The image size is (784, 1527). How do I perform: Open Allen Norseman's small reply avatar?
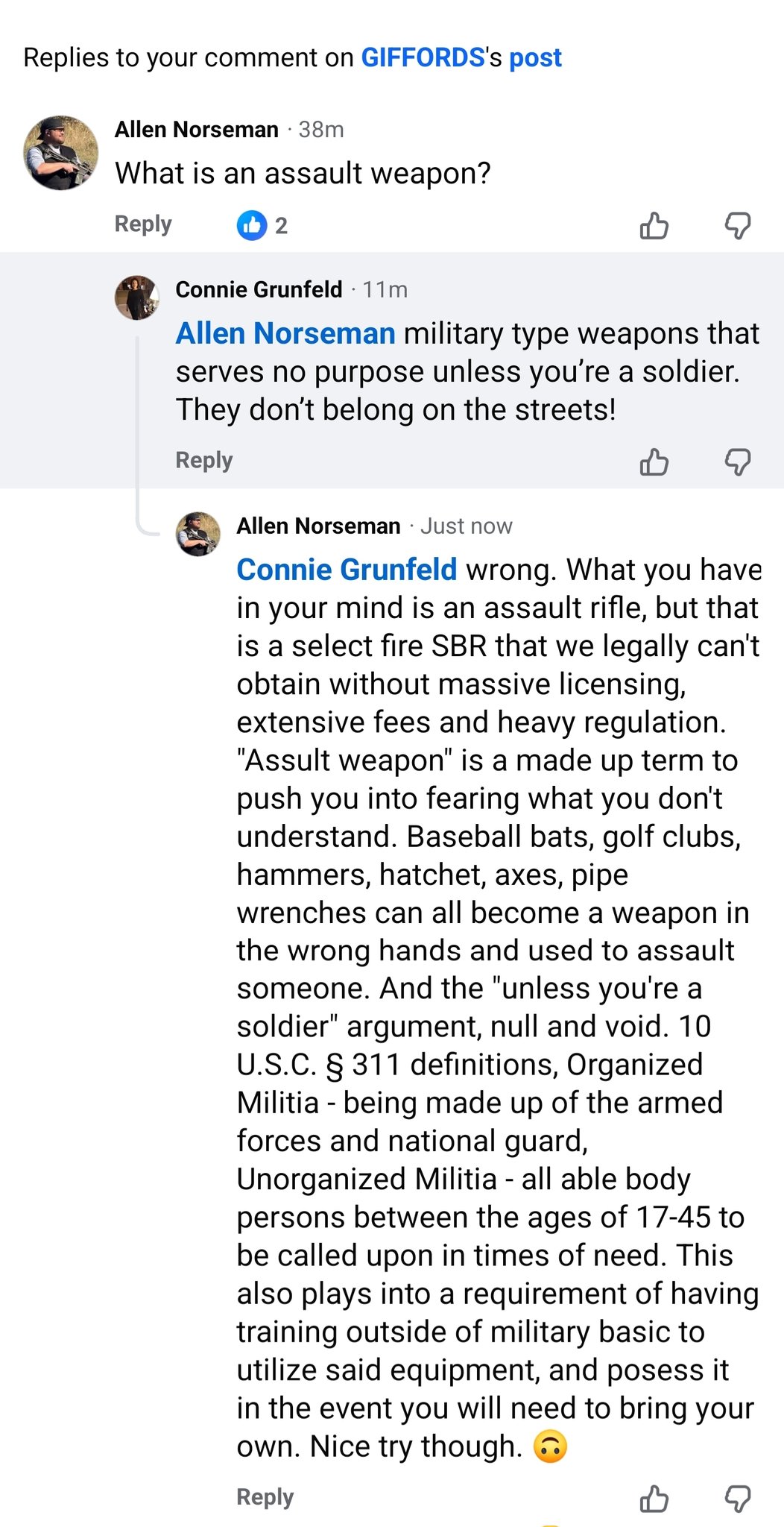pos(197,534)
